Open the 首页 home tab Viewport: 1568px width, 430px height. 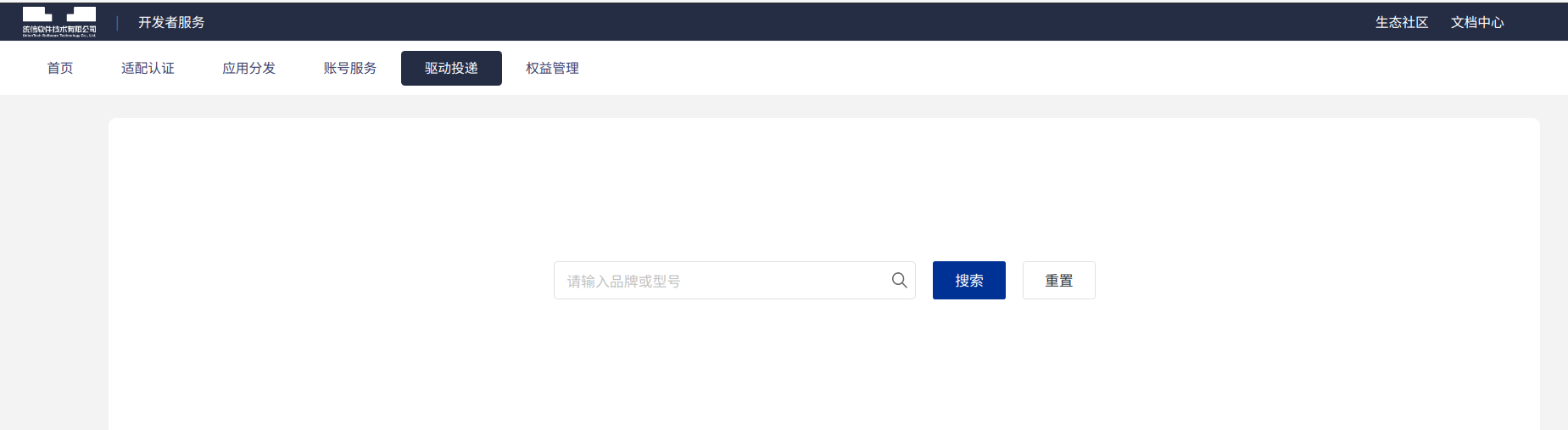(60, 68)
